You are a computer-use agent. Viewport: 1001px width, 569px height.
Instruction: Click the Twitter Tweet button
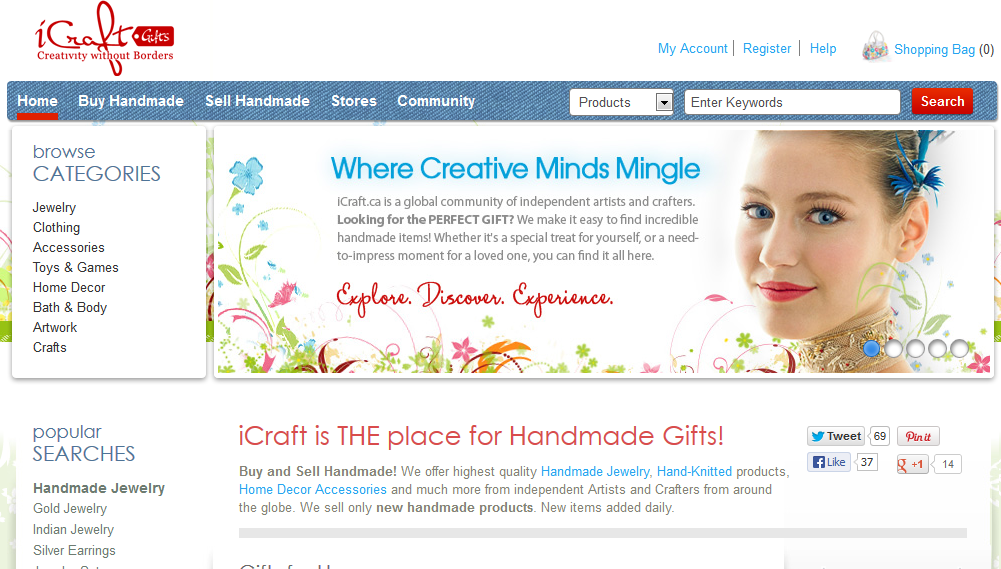(836, 436)
